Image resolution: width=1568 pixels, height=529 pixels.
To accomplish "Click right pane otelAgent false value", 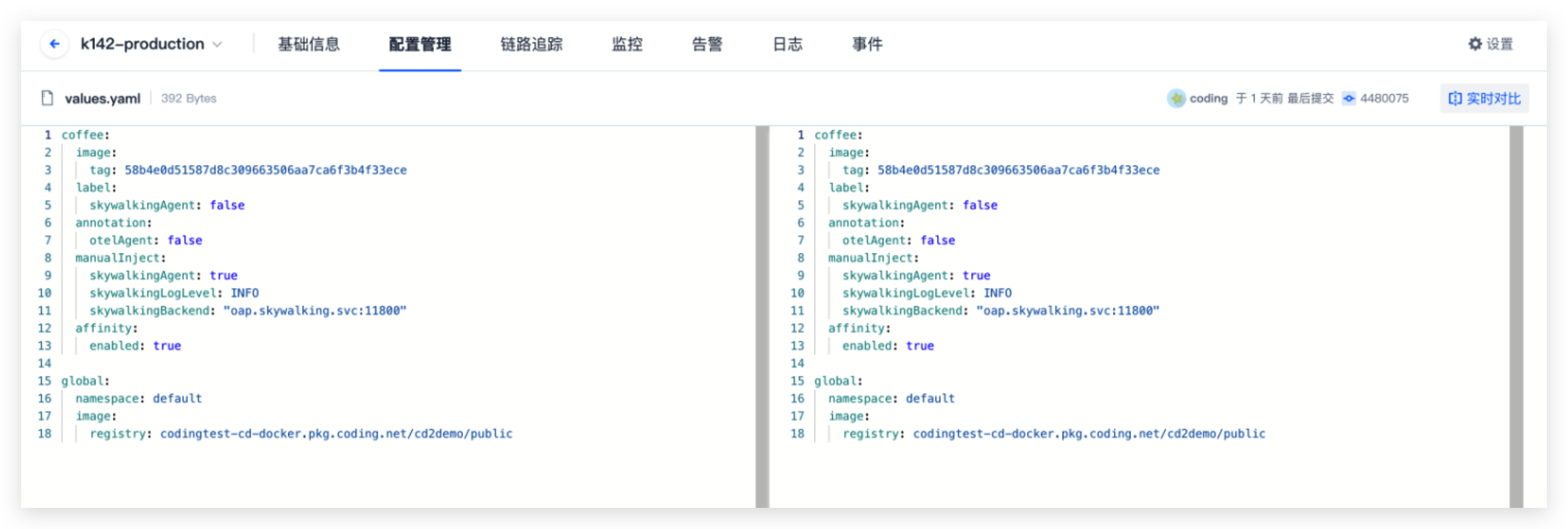I will coord(938,240).
